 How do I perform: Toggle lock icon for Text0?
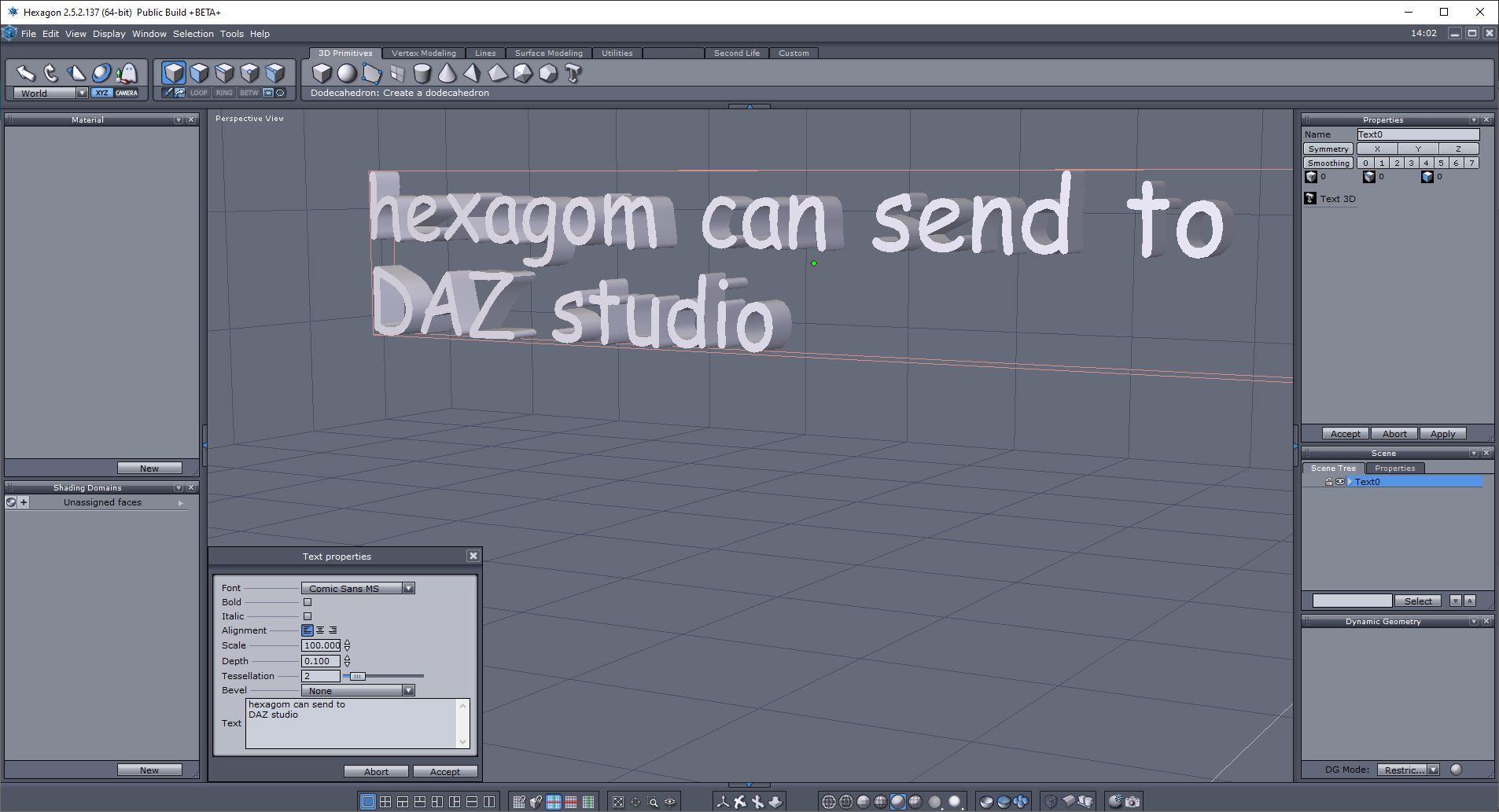(x=1329, y=482)
